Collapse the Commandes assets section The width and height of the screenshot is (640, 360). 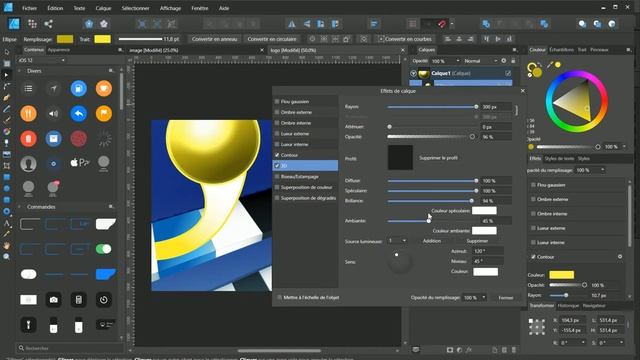click(19, 207)
